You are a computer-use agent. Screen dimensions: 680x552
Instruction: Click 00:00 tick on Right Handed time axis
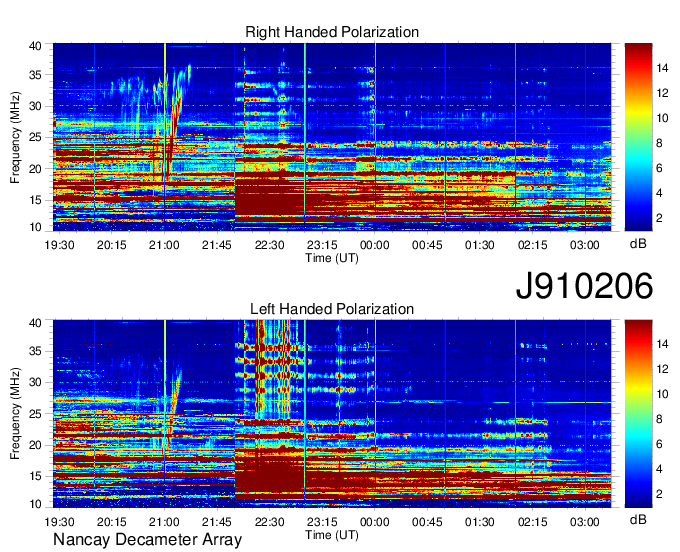[375, 245]
